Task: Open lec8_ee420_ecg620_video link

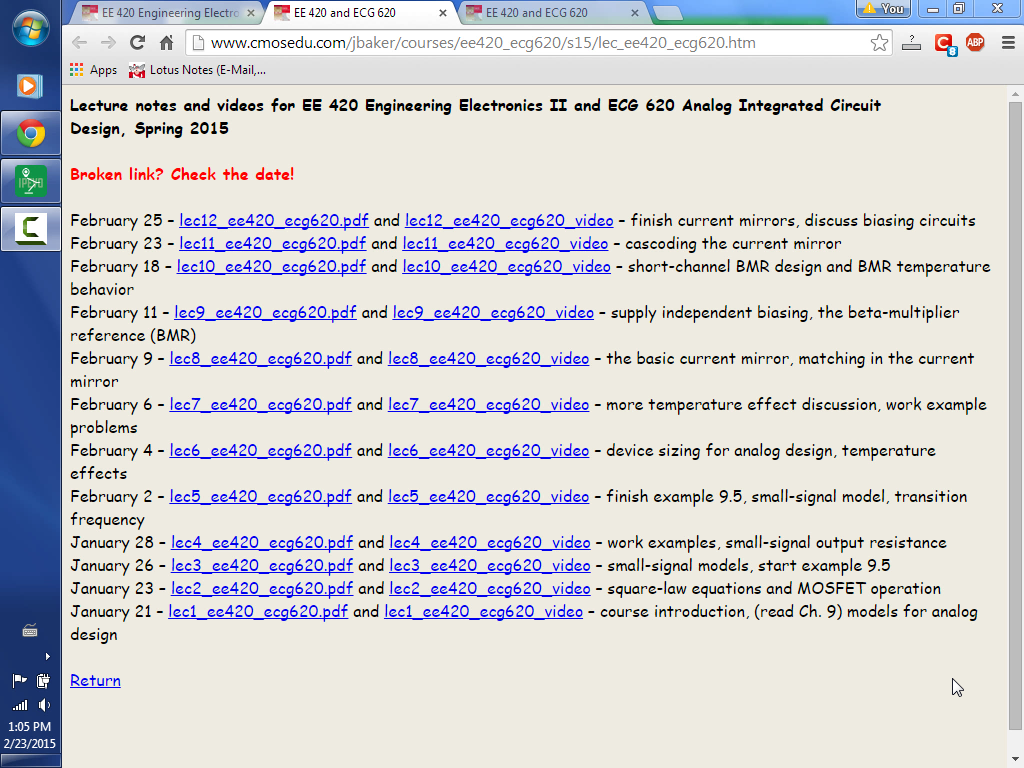Action: click(488, 359)
